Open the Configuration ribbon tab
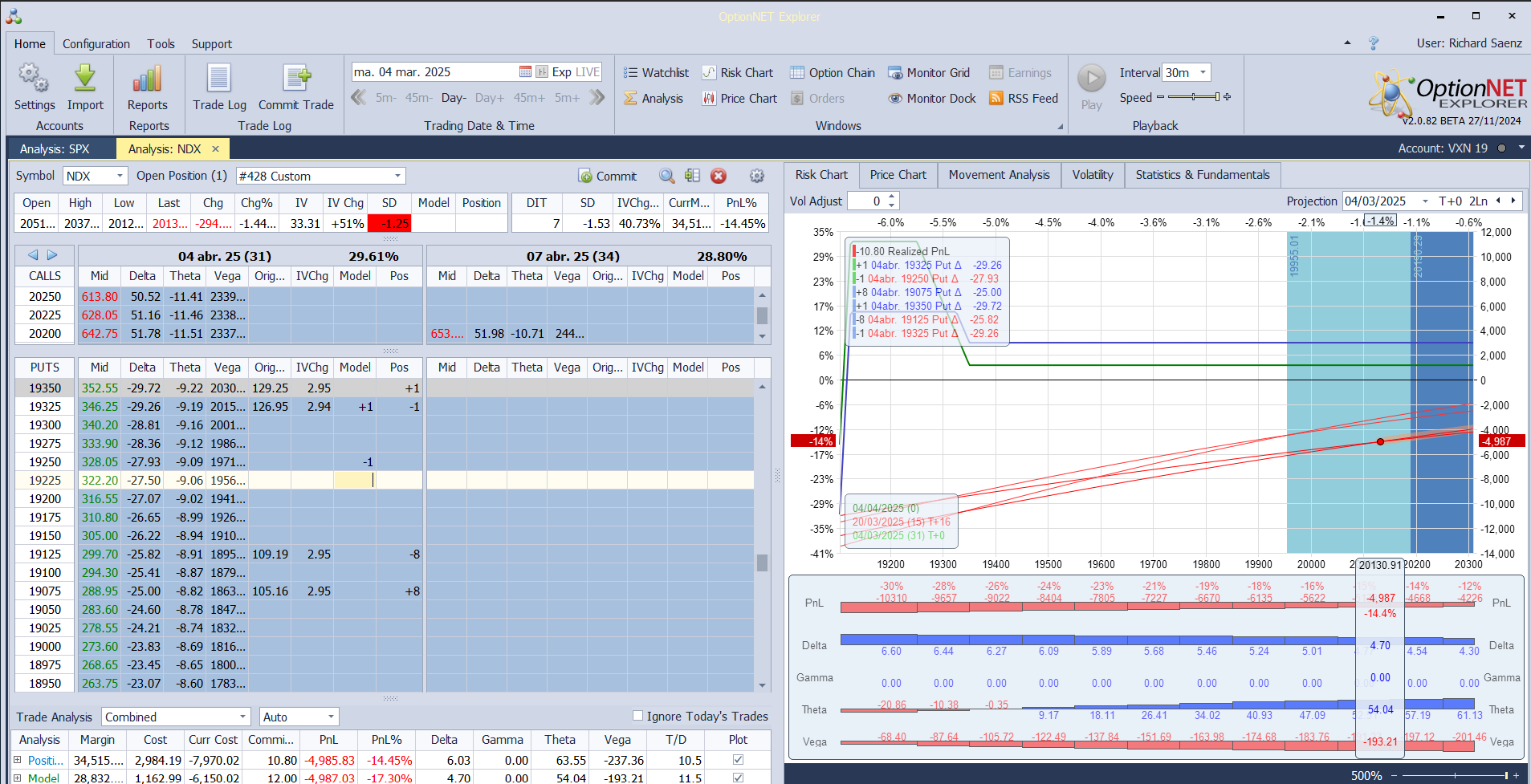This screenshot has height=784, width=1531. (96, 43)
